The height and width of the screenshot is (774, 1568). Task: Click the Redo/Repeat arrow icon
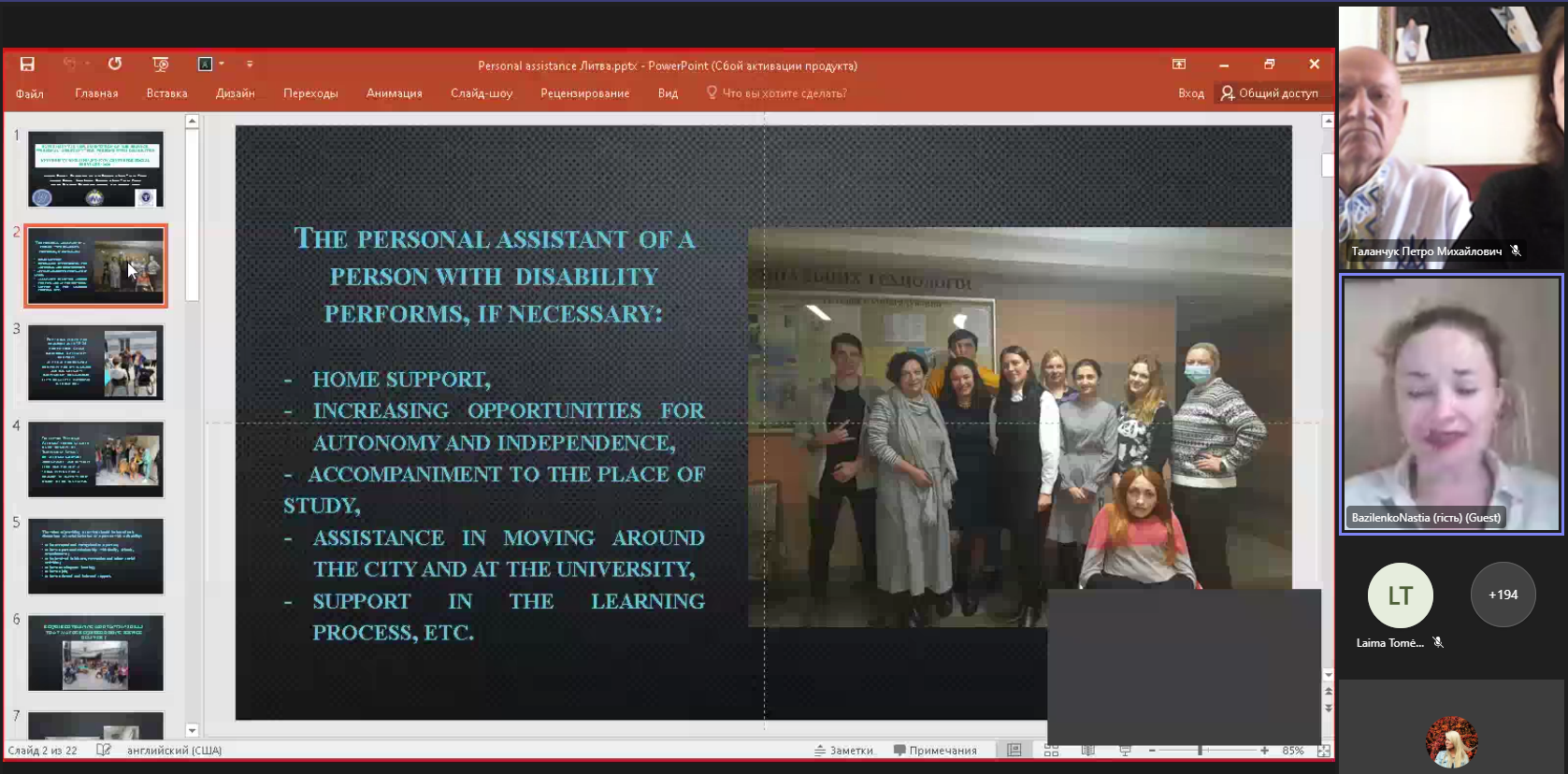pyautogui.click(x=115, y=64)
